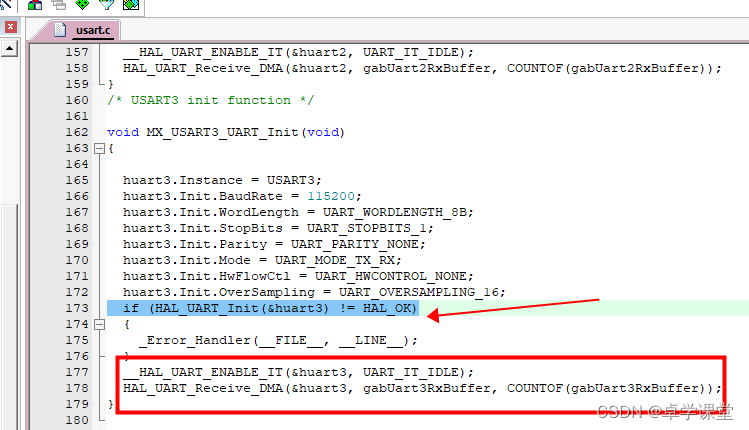749x430 pixels.
Task: Click gabUart3RxBuffer argument on line 178
Action: tap(427, 388)
